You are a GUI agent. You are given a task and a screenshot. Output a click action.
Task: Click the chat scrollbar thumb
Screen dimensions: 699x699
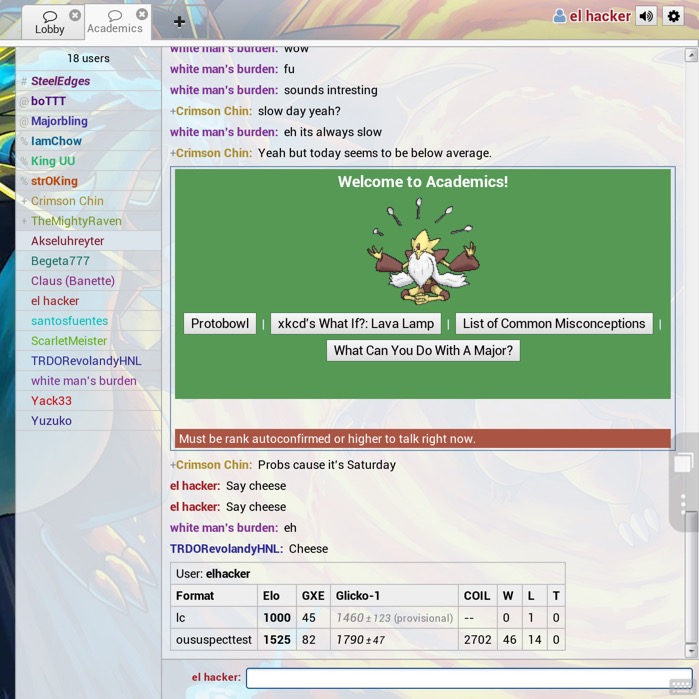(x=691, y=576)
